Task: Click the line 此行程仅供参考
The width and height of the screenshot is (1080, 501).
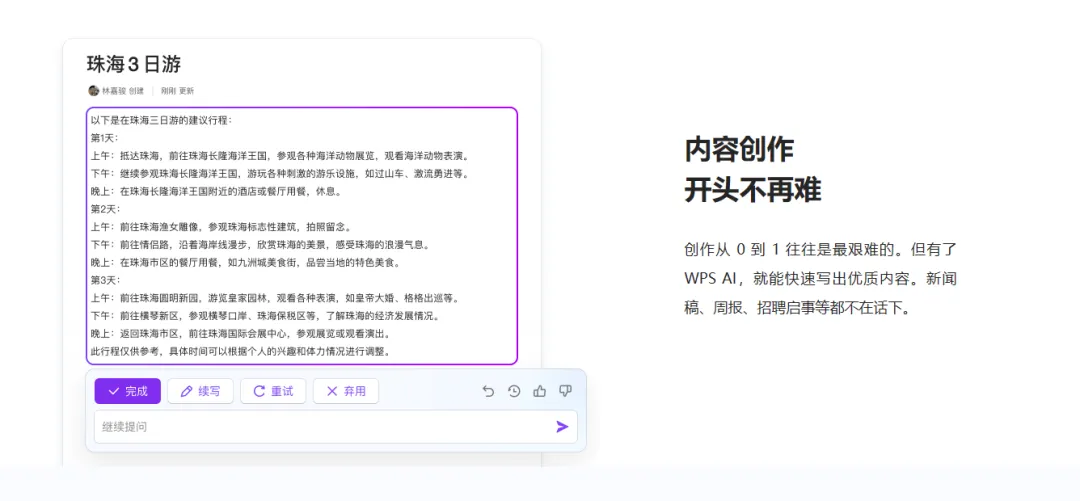Action: point(241,351)
